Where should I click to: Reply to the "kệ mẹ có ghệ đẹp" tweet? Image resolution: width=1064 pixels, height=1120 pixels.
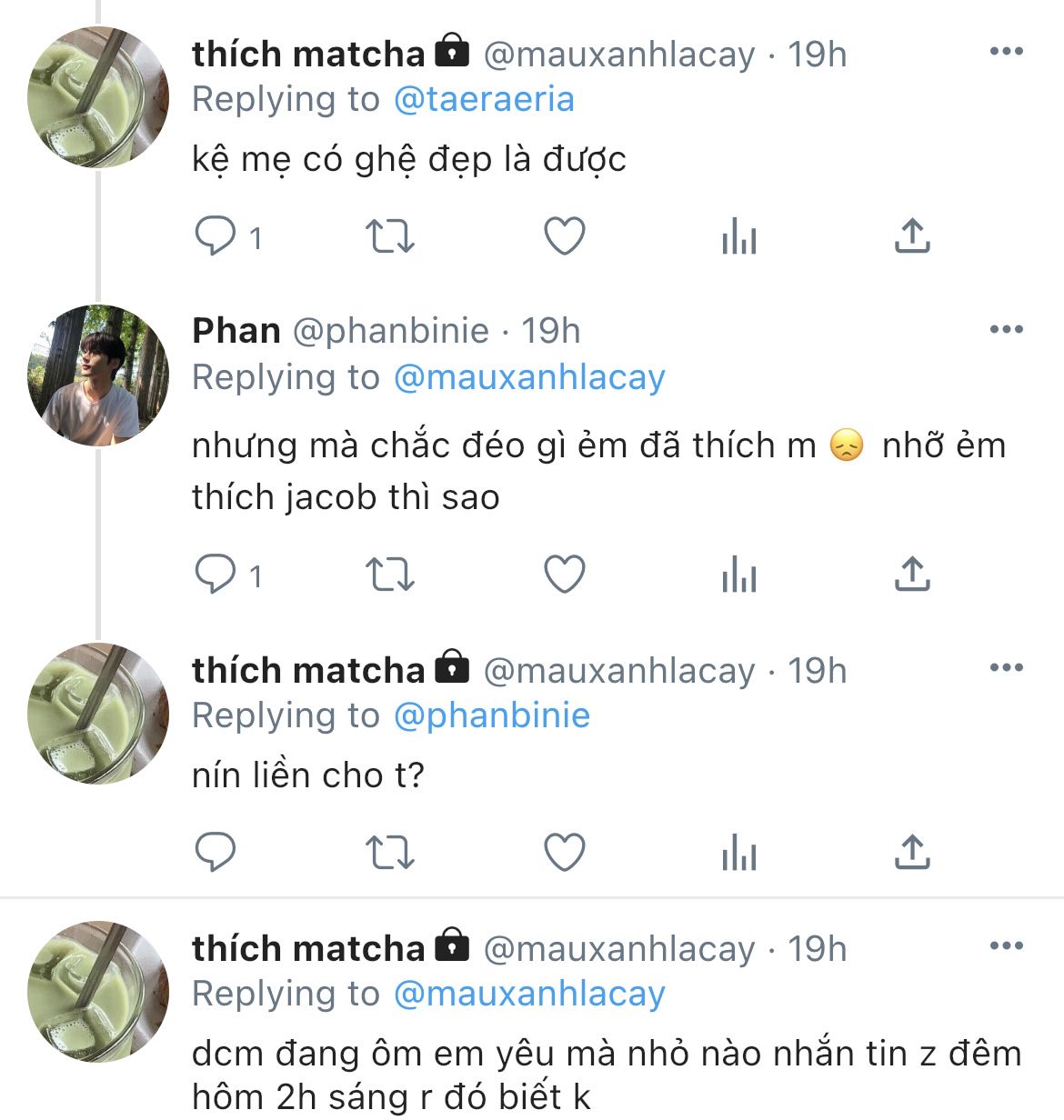216,237
